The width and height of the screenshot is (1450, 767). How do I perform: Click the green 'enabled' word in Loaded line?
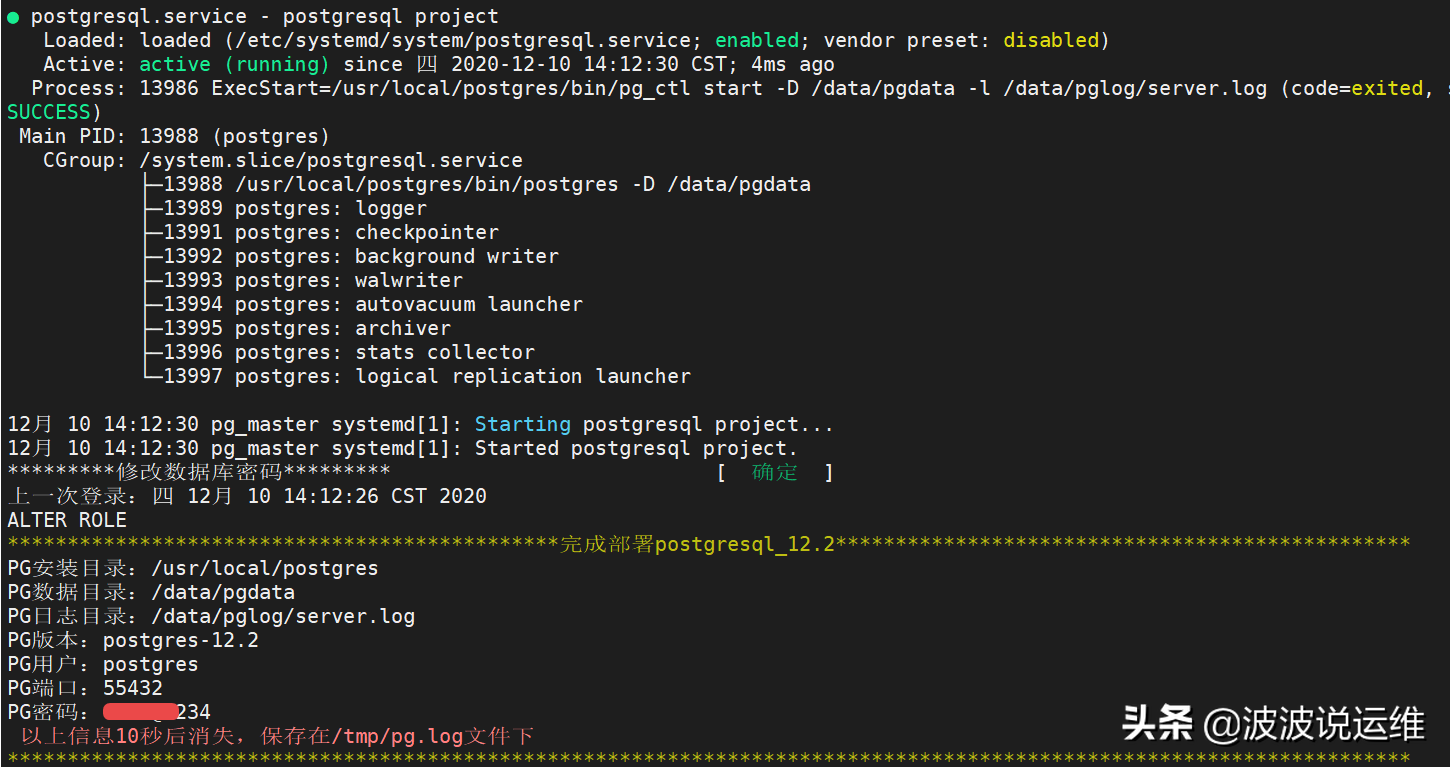pyautogui.click(x=757, y=41)
